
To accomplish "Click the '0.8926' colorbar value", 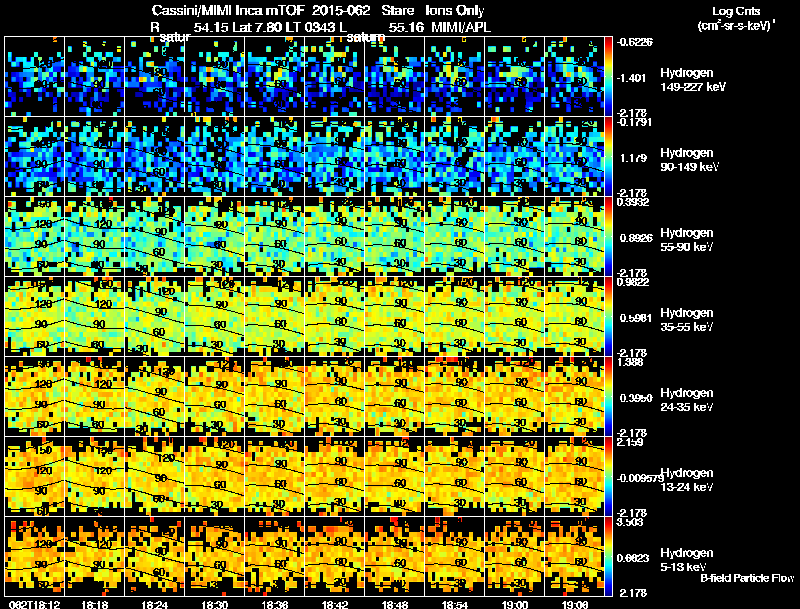I will [x=636, y=238].
